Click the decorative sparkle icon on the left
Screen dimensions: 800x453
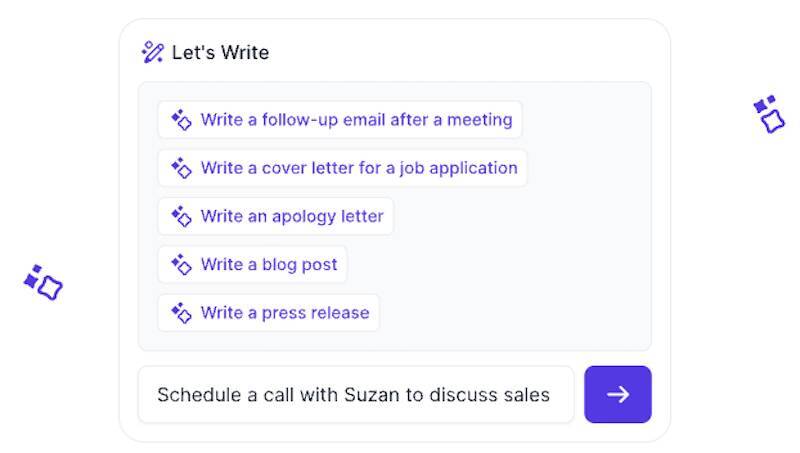coord(43,283)
